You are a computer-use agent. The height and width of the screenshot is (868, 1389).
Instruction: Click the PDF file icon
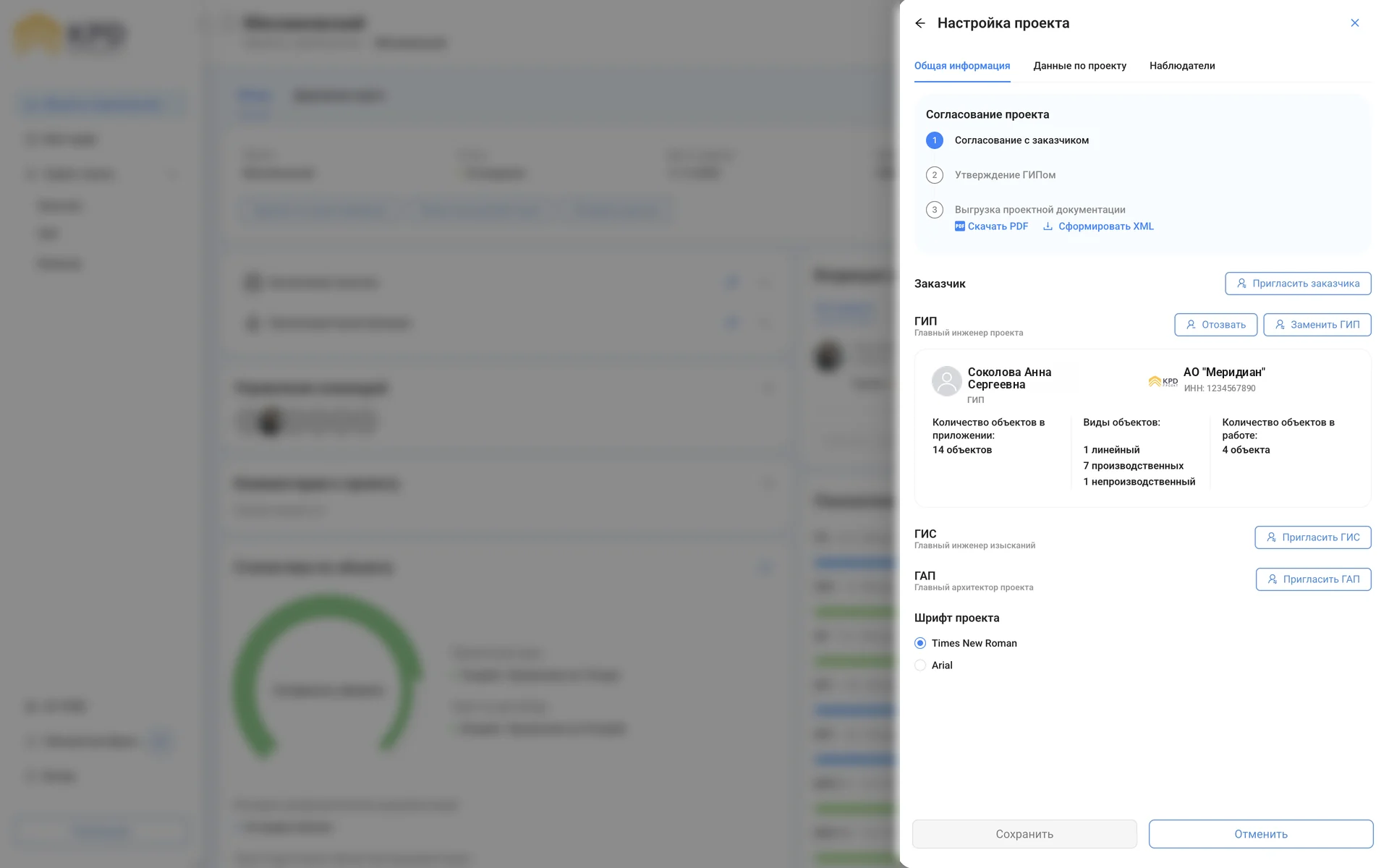tap(959, 226)
